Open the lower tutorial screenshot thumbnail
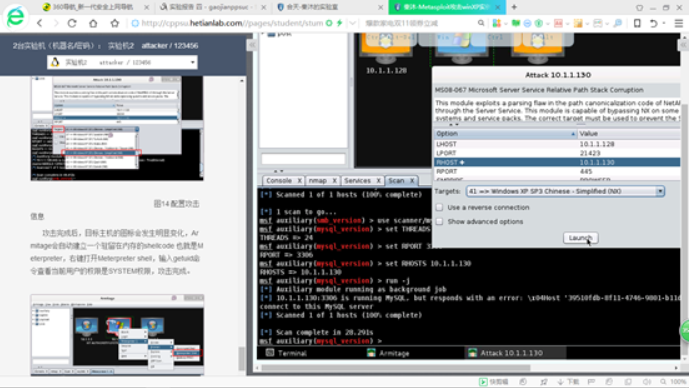This screenshot has width=693, height=388. click(117, 335)
